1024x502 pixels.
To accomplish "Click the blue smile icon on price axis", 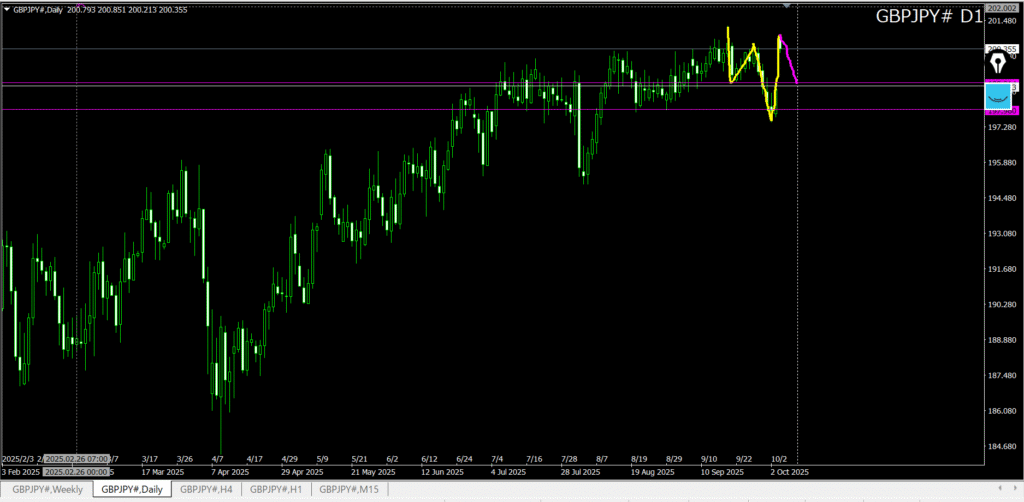I will 998,96.
